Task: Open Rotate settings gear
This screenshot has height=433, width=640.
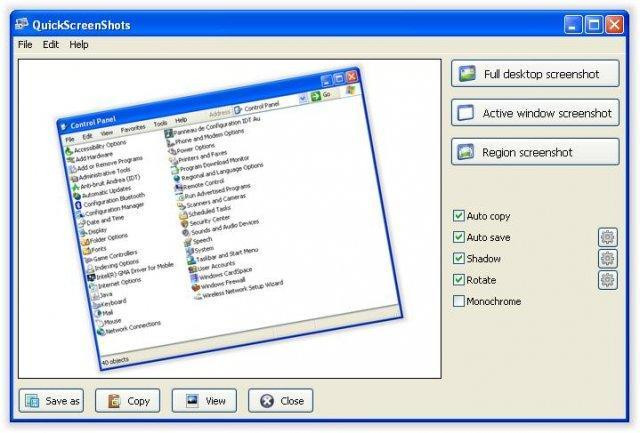Action: (x=608, y=280)
